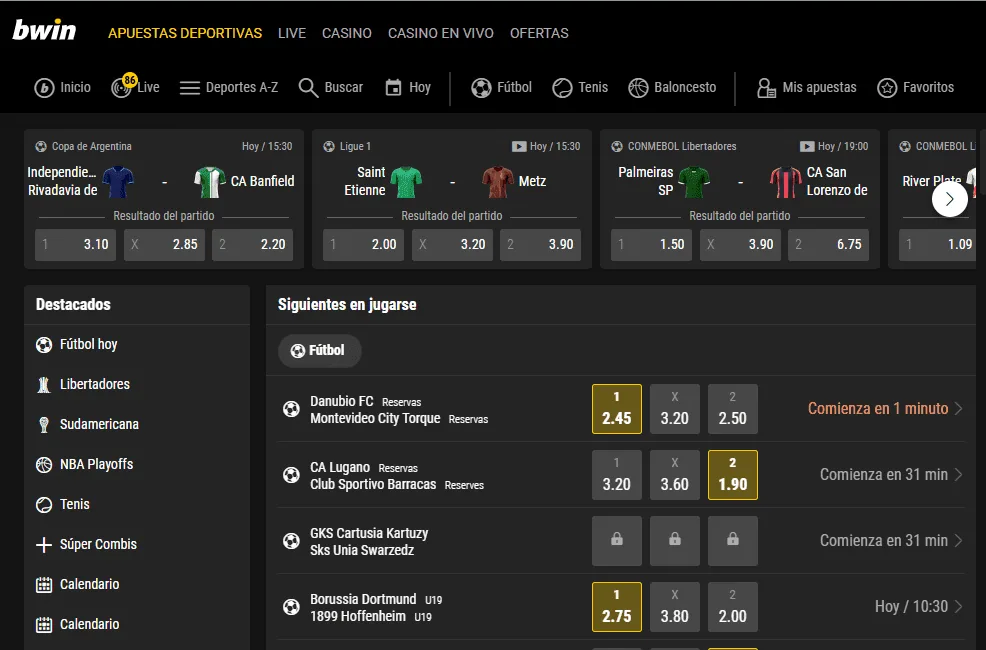The width and height of the screenshot is (986, 650).
Task: Click Calendario directly below Súper Combis
Action: pos(89,585)
